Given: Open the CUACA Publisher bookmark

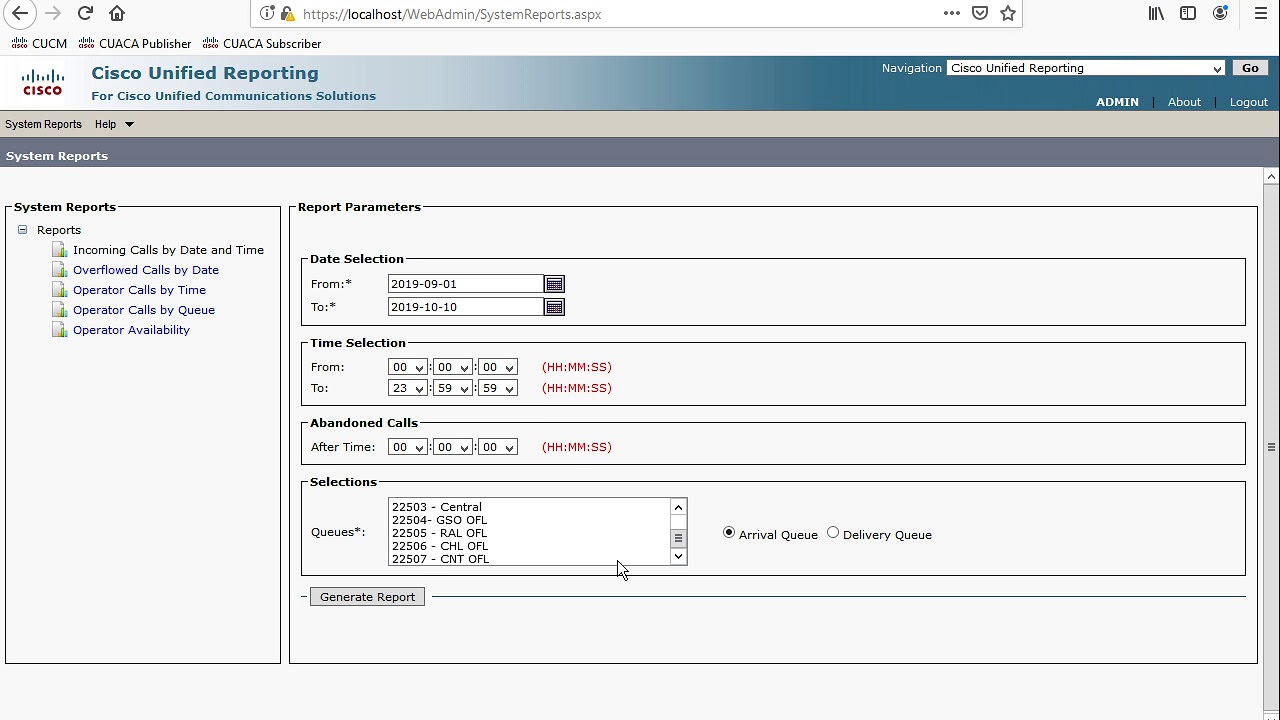Looking at the screenshot, I should (x=134, y=44).
